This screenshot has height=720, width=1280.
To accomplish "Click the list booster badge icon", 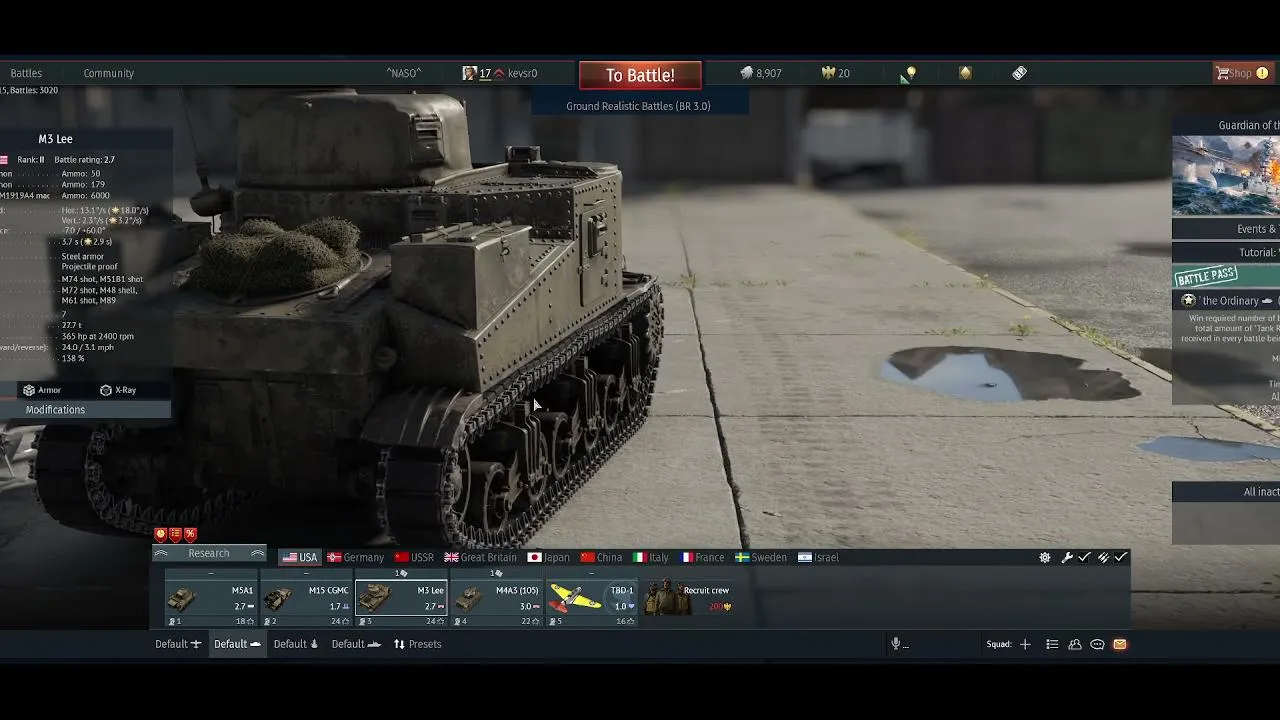I will coord(175,535).
